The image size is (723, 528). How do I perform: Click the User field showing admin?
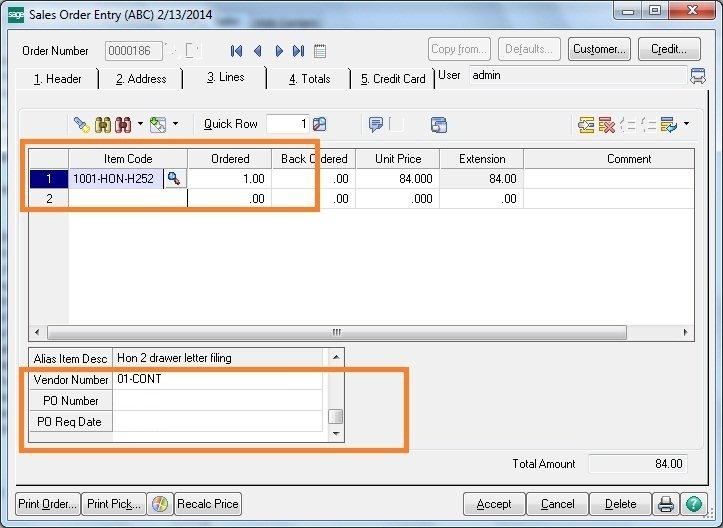578,75
